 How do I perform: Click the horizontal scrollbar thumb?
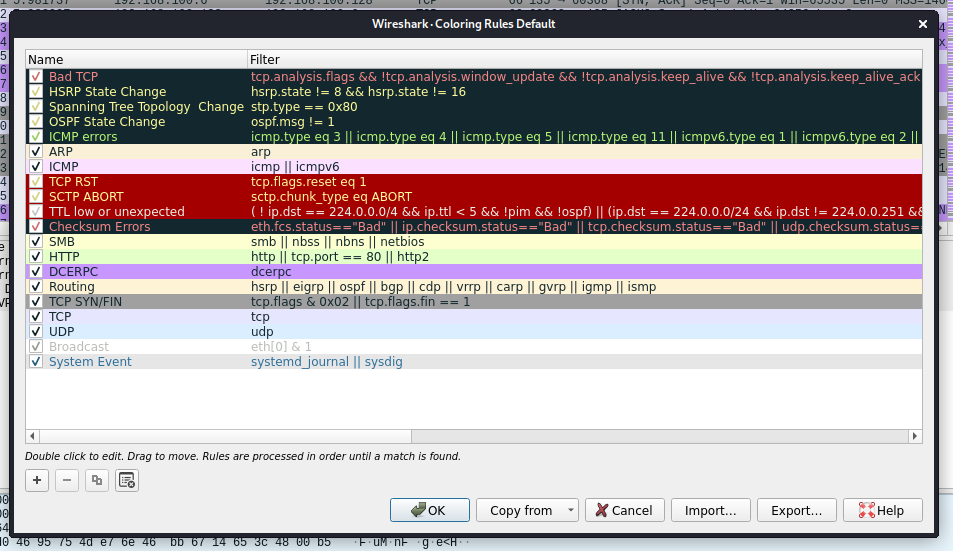pos(225,436)
